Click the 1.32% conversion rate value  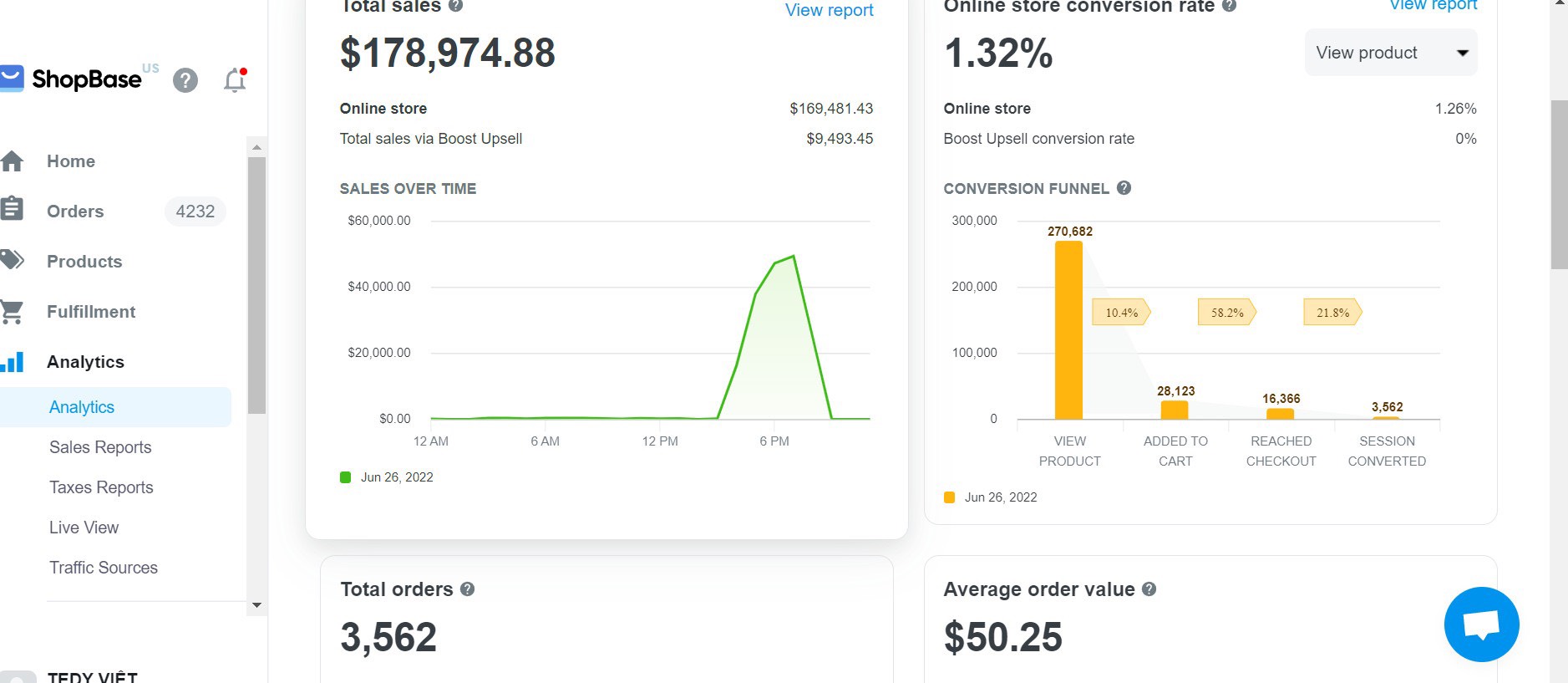(x=998, y=53)
